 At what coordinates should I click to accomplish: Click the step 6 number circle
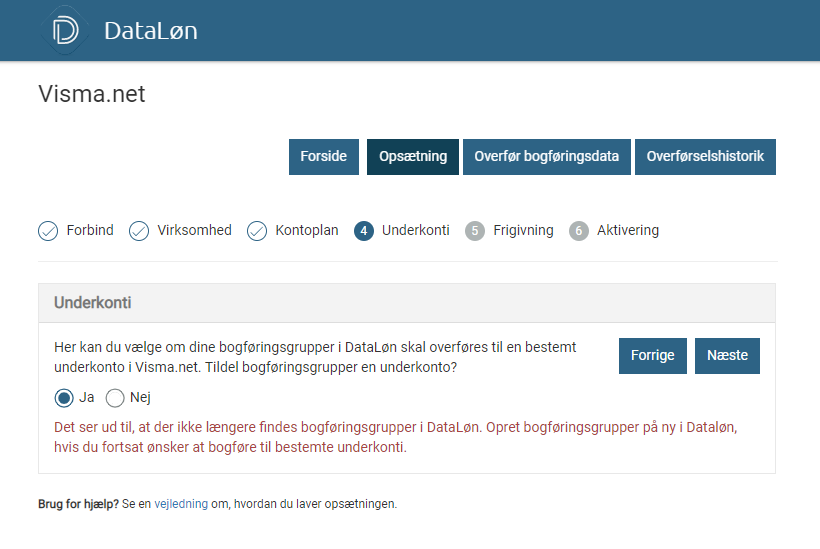point(579,231)
